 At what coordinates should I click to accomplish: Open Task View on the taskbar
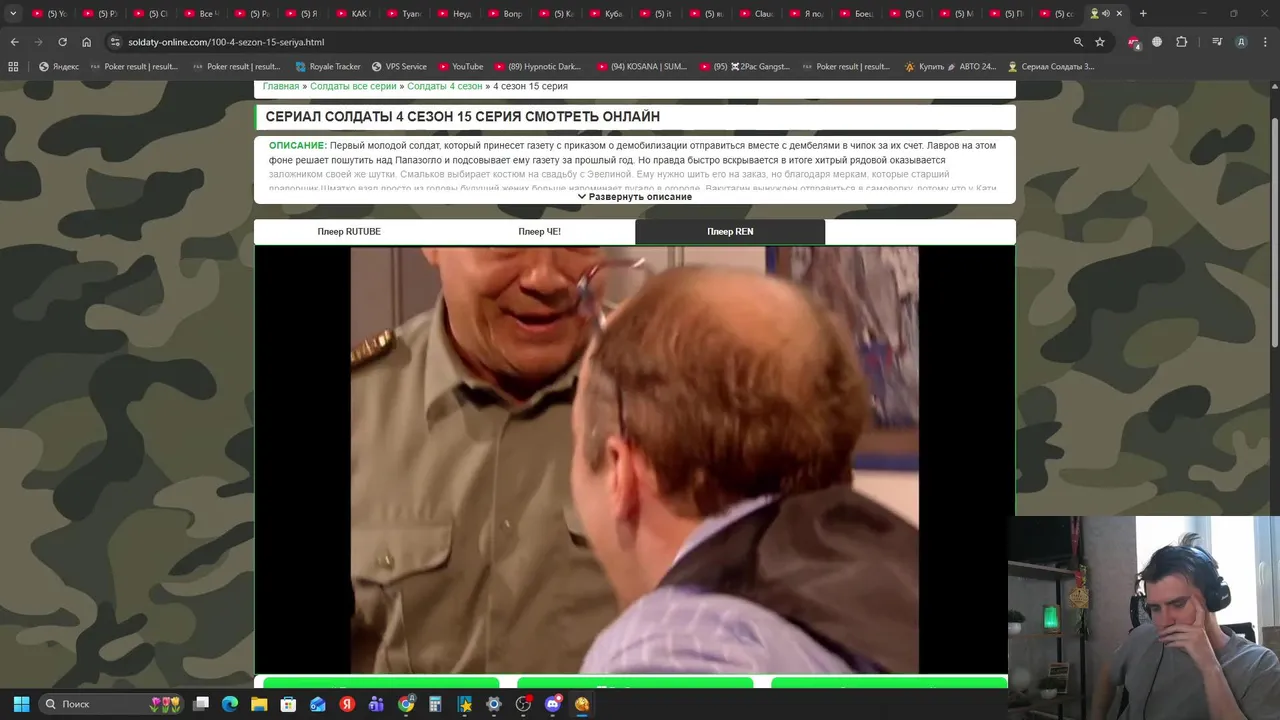coord(201,704)
